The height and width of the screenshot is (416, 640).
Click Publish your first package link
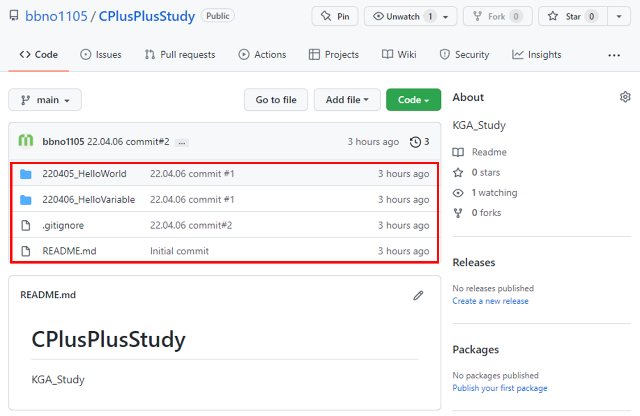[500, 388]
